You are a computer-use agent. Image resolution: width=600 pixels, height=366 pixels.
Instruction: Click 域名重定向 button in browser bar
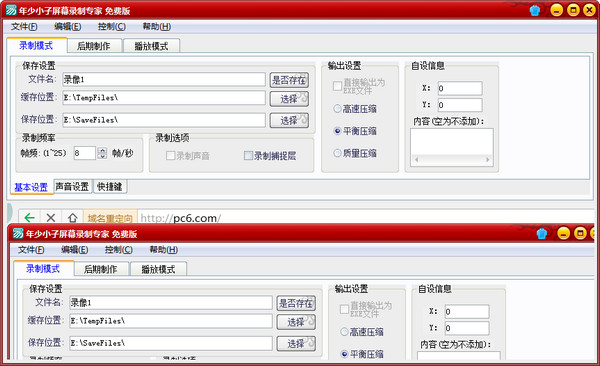click(x=110, y=218)
